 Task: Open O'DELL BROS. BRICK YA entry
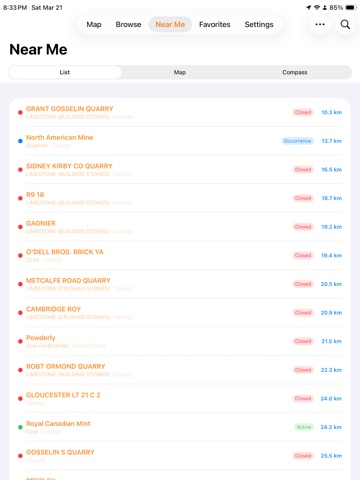(180, 255)
